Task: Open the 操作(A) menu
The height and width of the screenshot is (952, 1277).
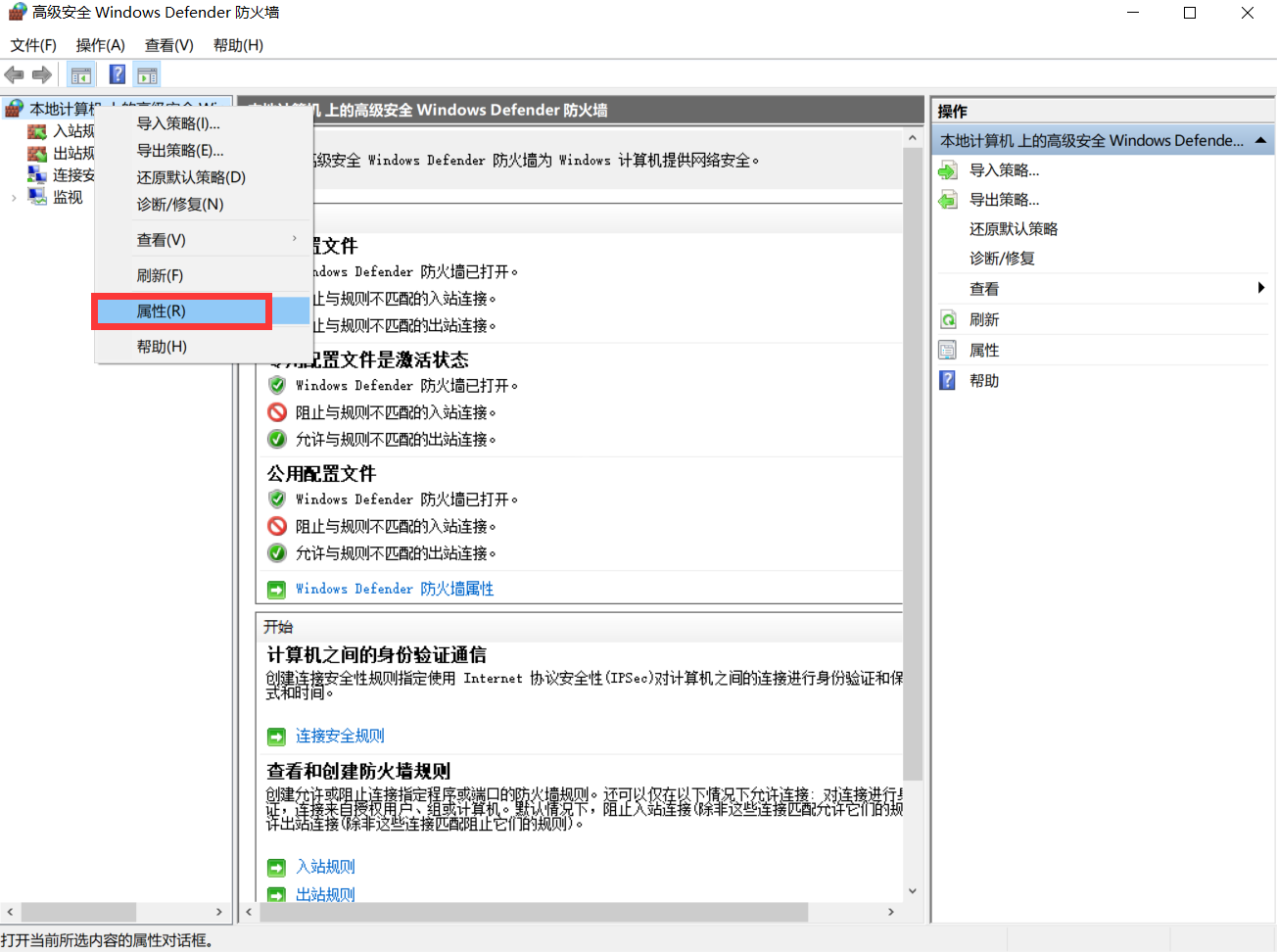Action: point(101,45)
